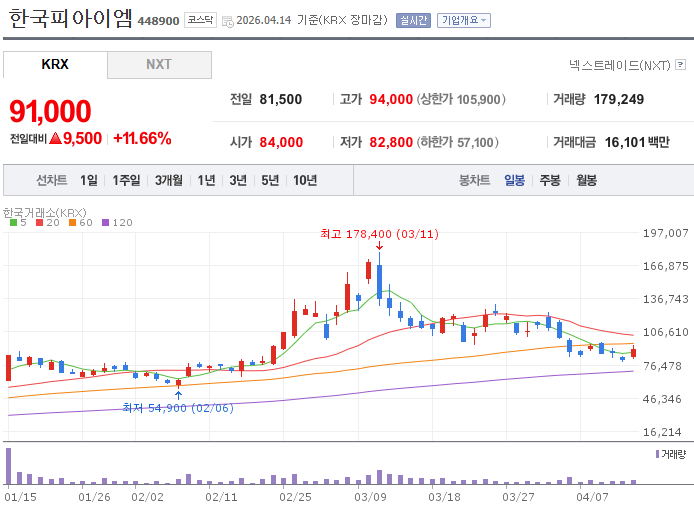Screen dimensions: 694x513
Task: Click the previous close value 81,500
Action: pos(281,99)
